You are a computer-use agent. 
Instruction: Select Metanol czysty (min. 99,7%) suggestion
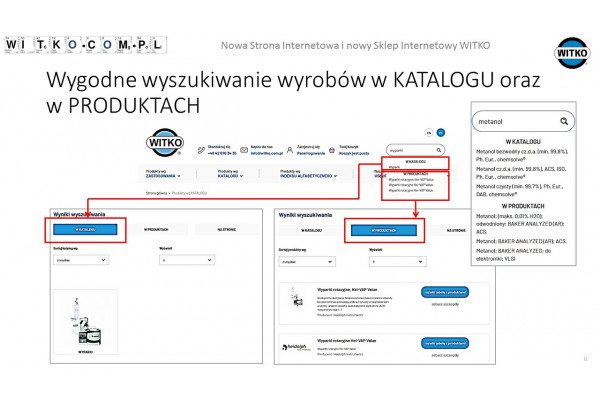(519, 190)
